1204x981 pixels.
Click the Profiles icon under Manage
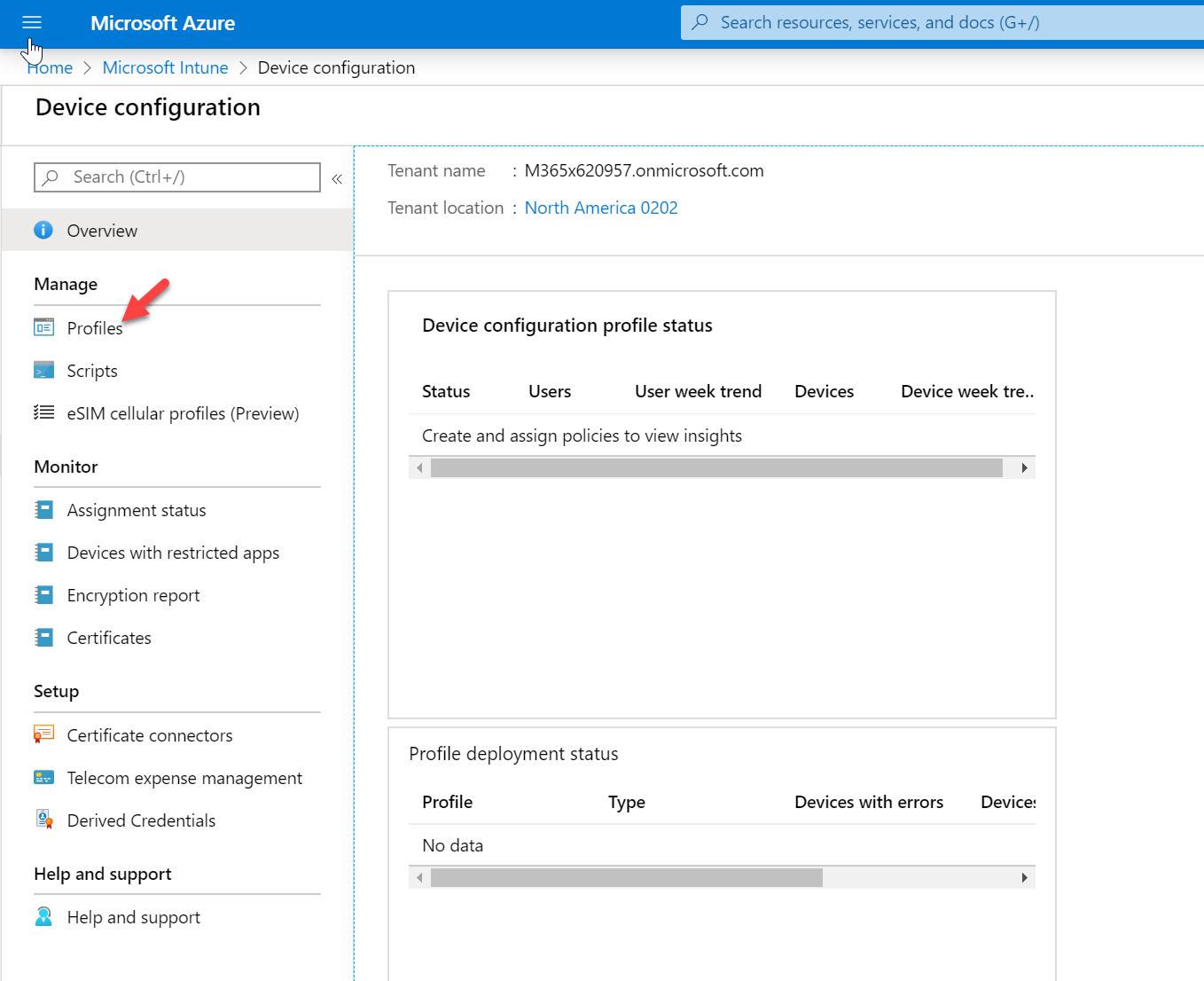[x=43, y=327]
